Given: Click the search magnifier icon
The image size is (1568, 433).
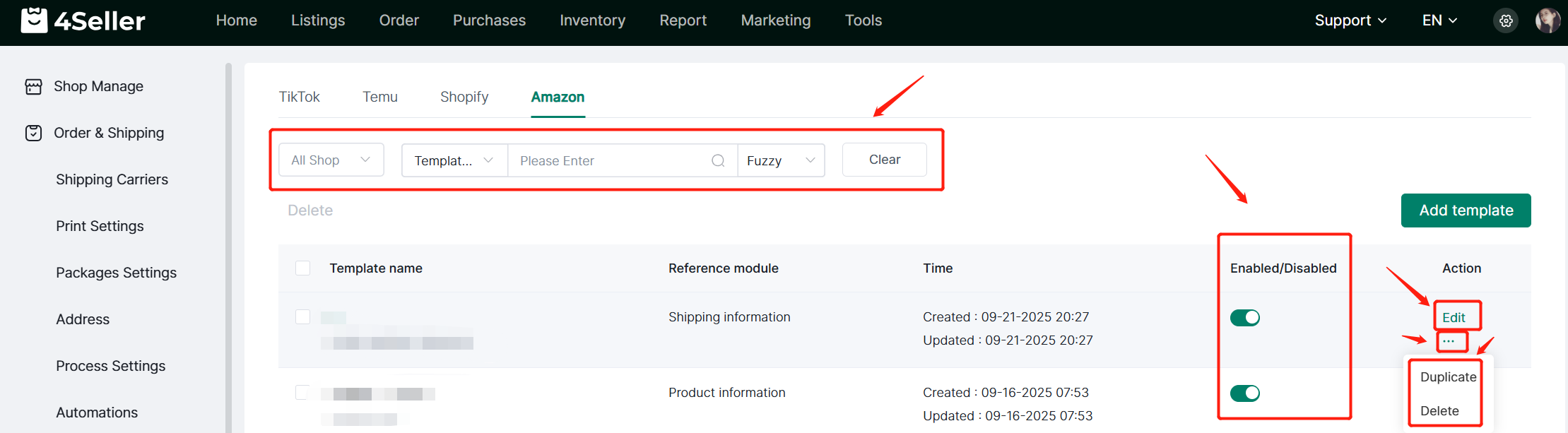Looking at the screenshot, I should 718,160.
